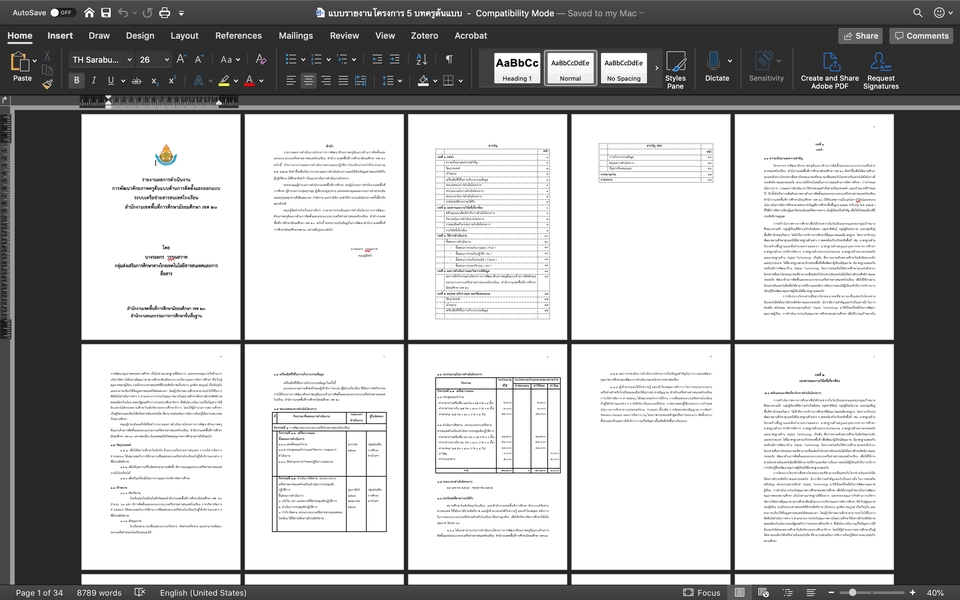Image resolution: width=960 pixels, height=600 pixels.
Task: Sort text alphabetically with A-Z icon
Action: [x=422, y=59]
